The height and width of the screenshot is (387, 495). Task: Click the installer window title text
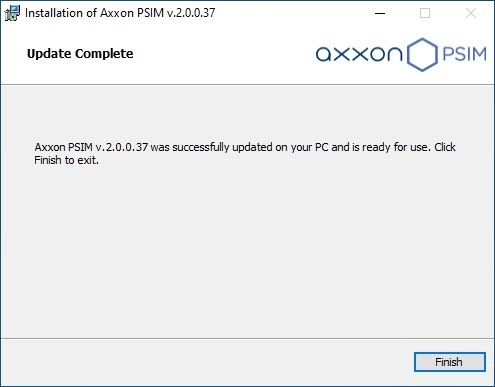click(120, 13)
